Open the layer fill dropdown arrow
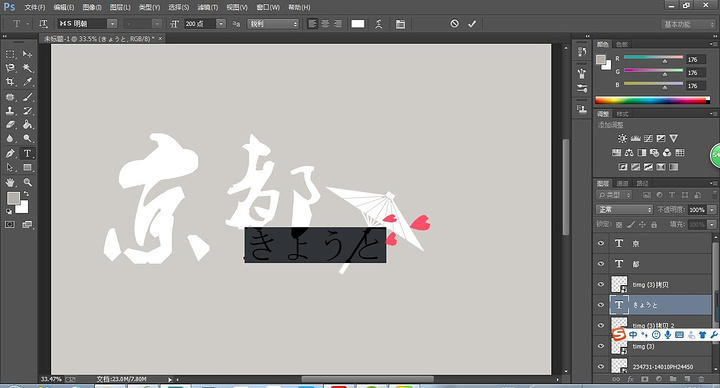 tap(712, 225)
